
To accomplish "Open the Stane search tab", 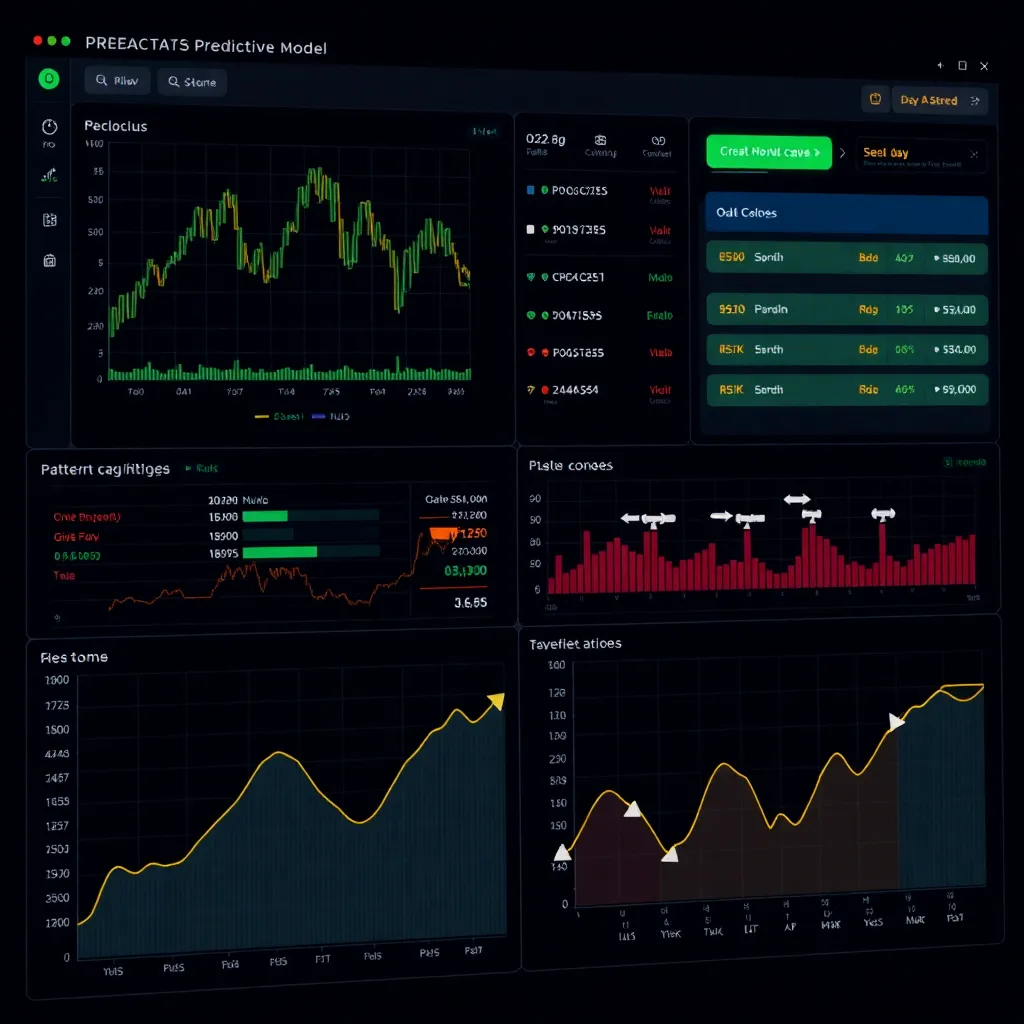I will 191,82.
